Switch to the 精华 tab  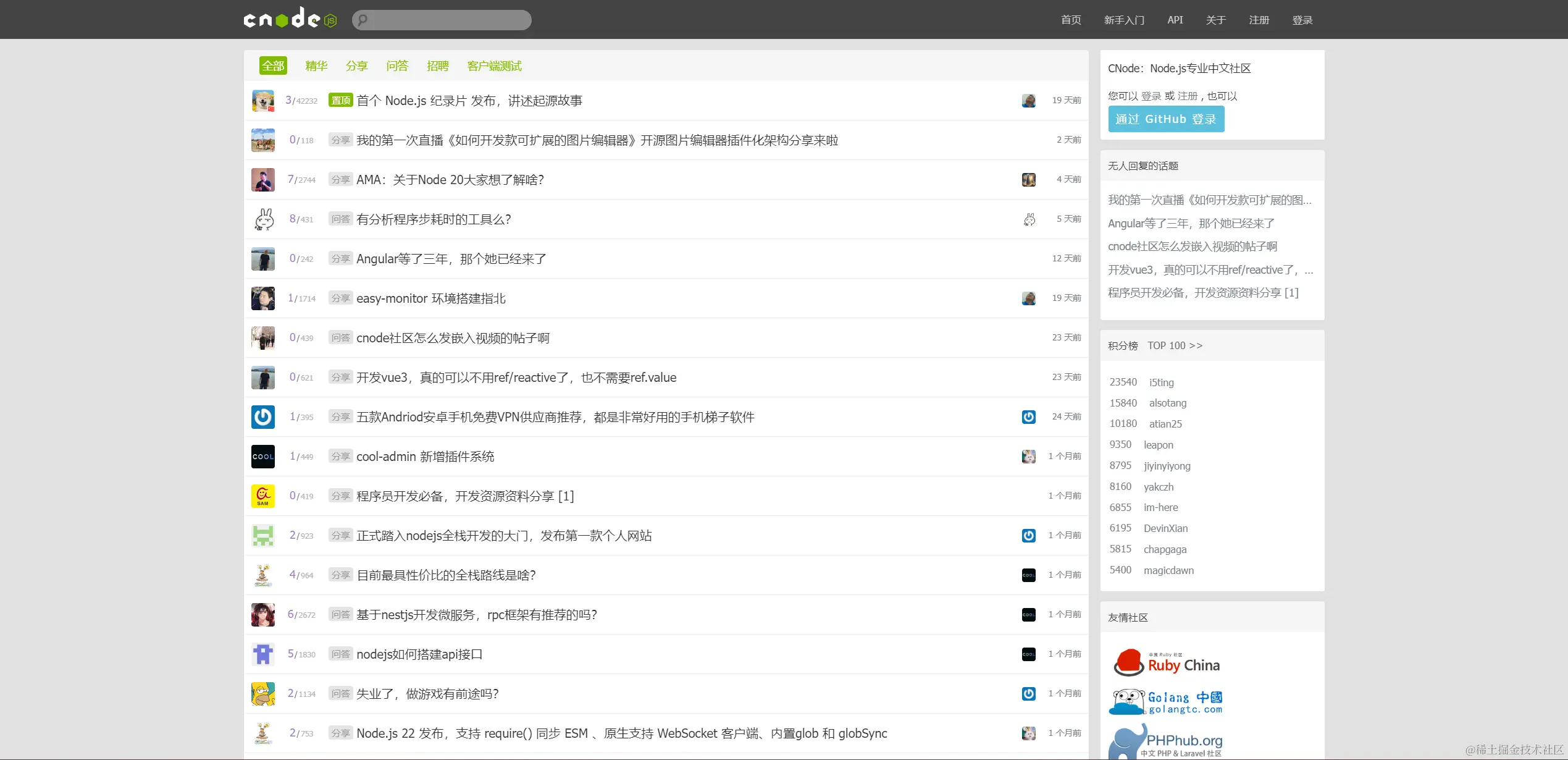pos(316,66)
